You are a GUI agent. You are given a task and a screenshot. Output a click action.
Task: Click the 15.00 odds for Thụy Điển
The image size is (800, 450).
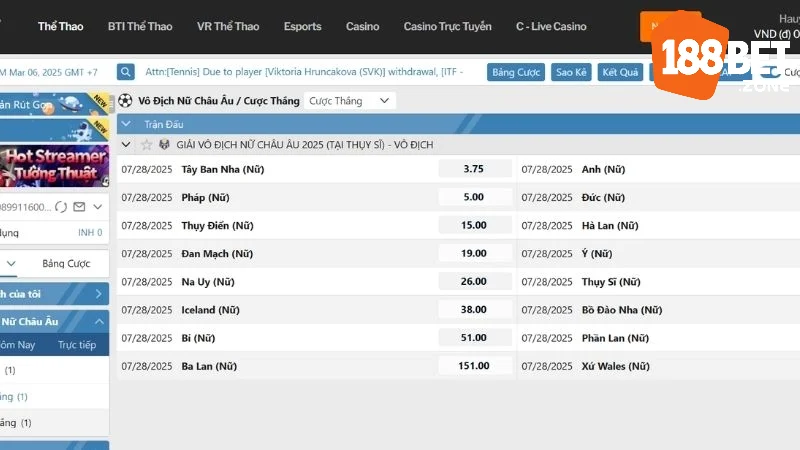pos(474,225)
